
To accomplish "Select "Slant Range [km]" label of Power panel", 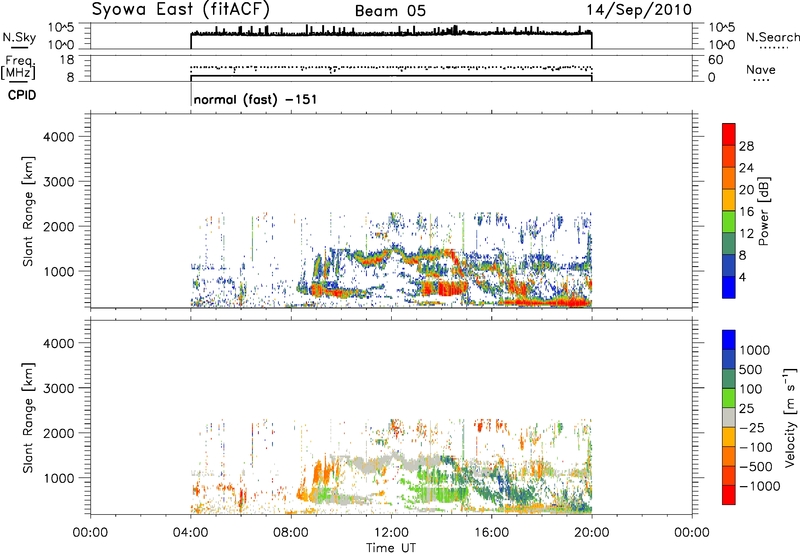I will (x=28, y=211).
